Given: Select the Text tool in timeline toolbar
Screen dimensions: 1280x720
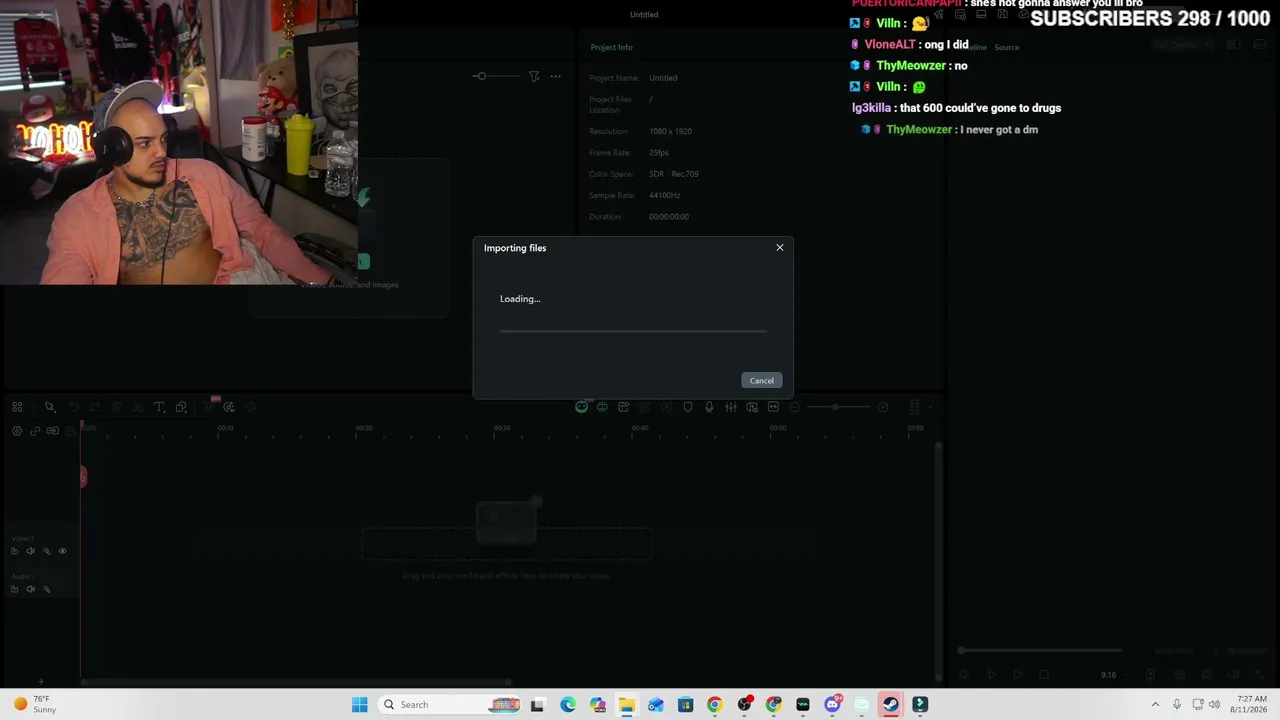Looking at the screenshot, I should tap(159, 407).
